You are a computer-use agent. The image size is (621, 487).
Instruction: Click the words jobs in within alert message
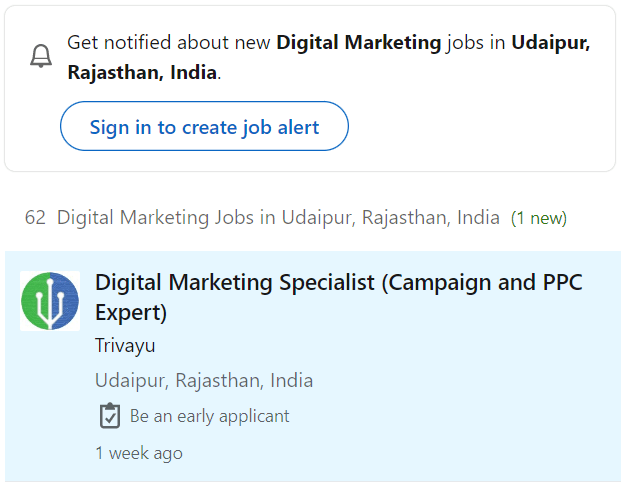[476, 43]
